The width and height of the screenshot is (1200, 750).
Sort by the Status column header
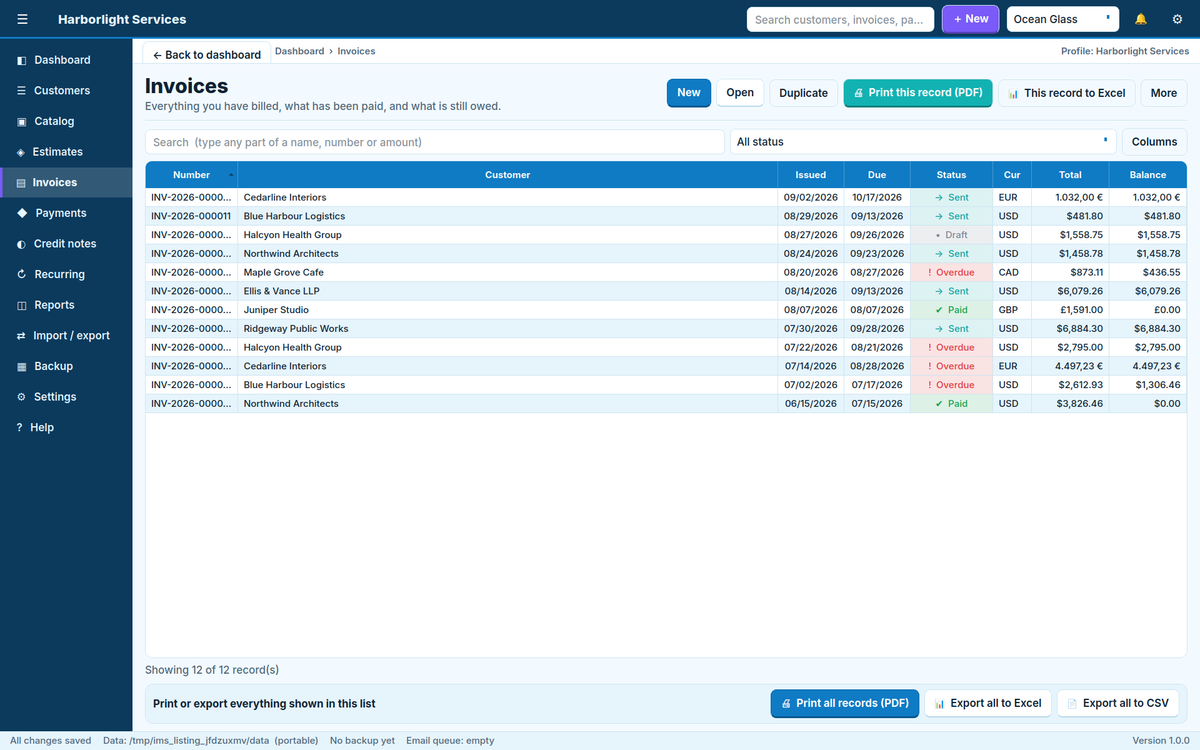point(951,175)
